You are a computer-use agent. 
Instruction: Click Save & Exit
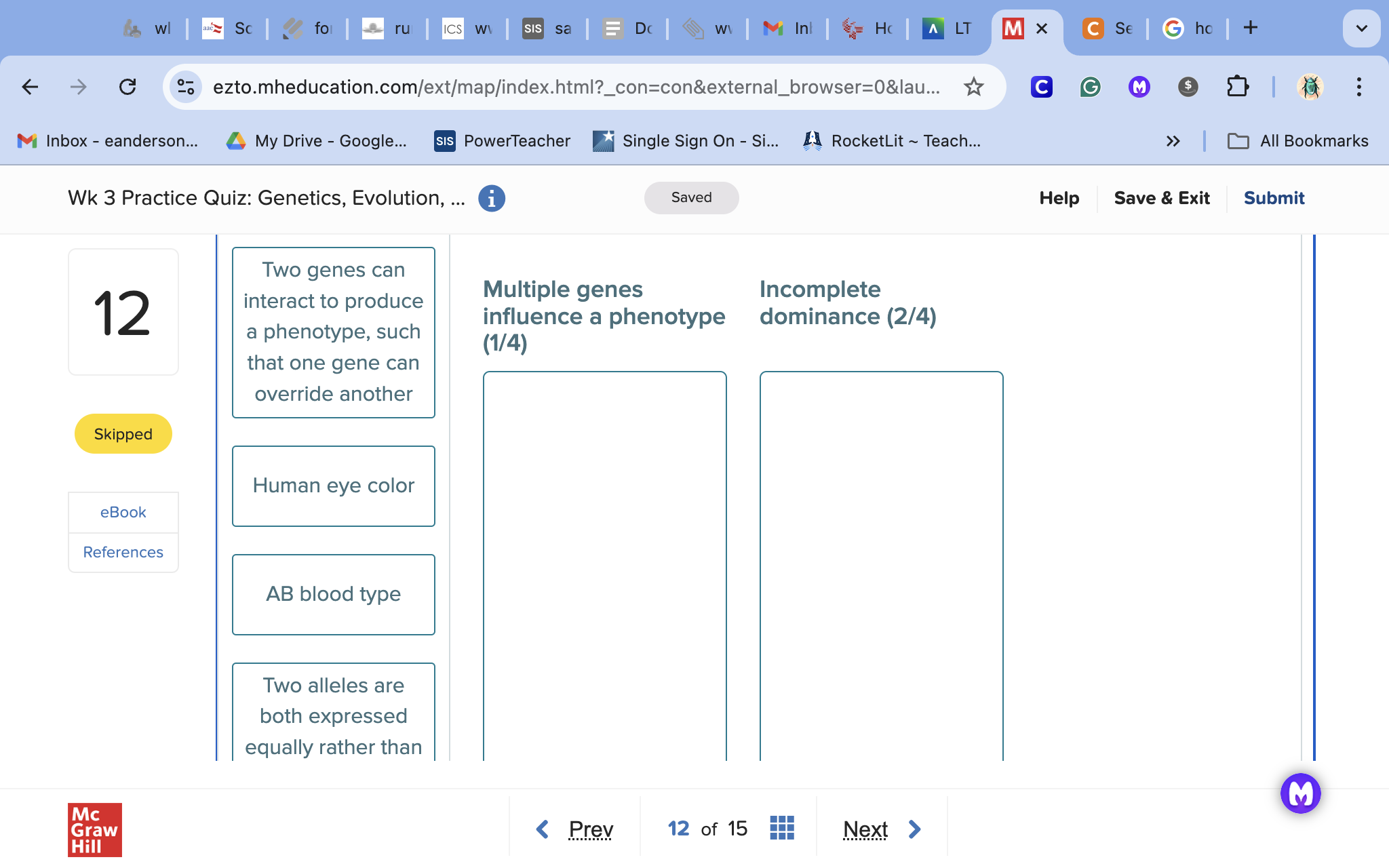1161,198
